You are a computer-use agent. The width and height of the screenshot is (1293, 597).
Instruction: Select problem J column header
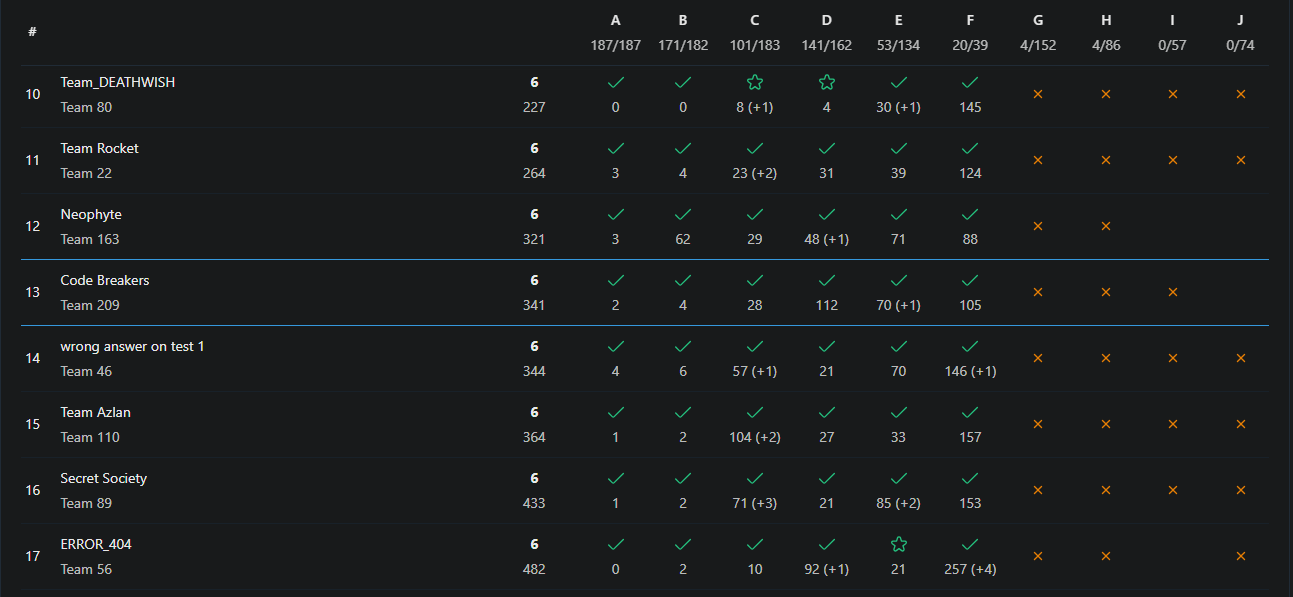pos(1240,21)
